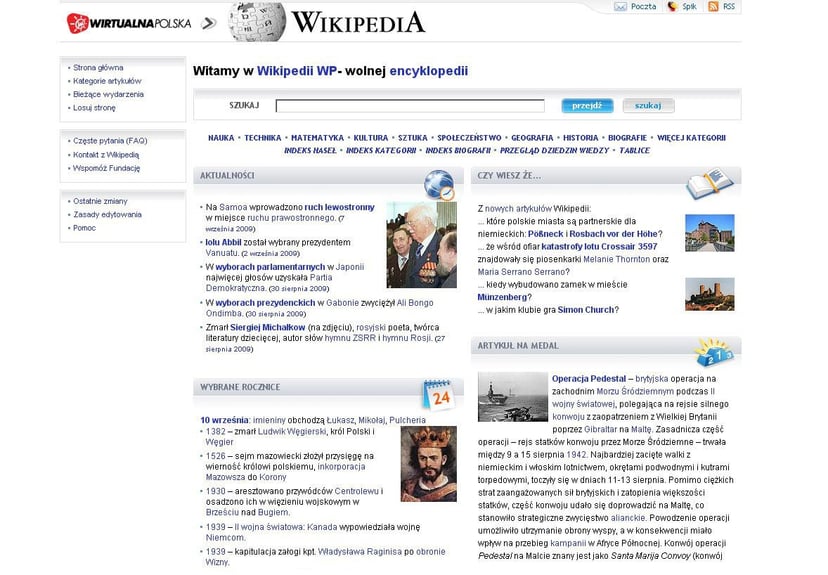The width and height of the screenshot is (828, 575).
Task: Open Kontakt z Wikipedią link
Action: [106, 155]
